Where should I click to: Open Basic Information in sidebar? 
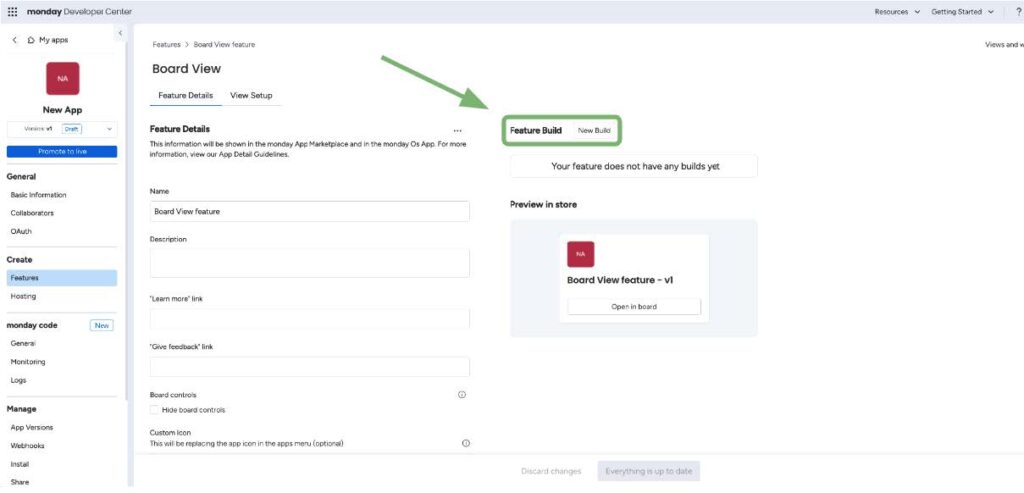tap(39, 195)
